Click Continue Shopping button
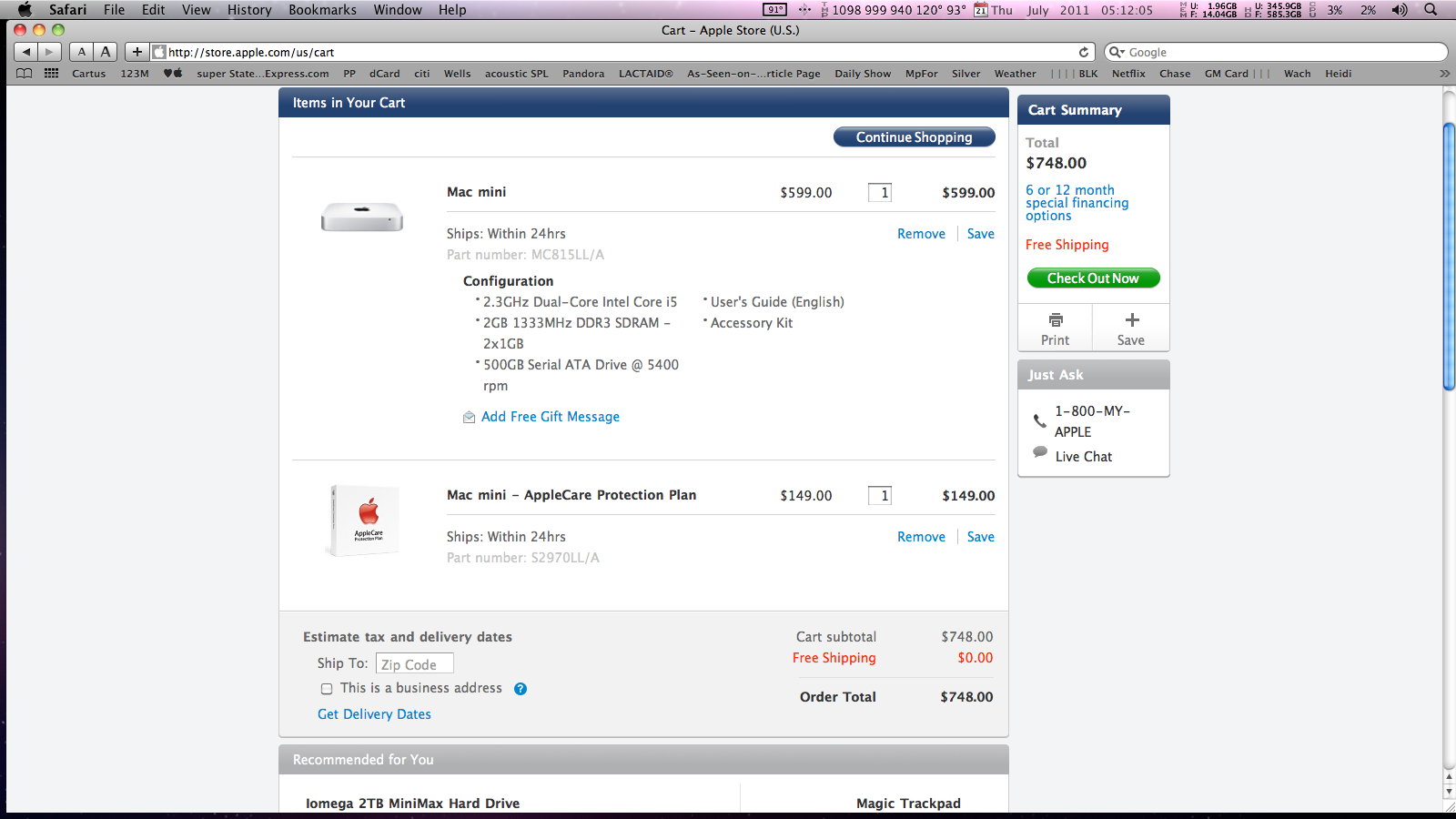This screenshot has width=1456, height=819. [x=915, y=137]
